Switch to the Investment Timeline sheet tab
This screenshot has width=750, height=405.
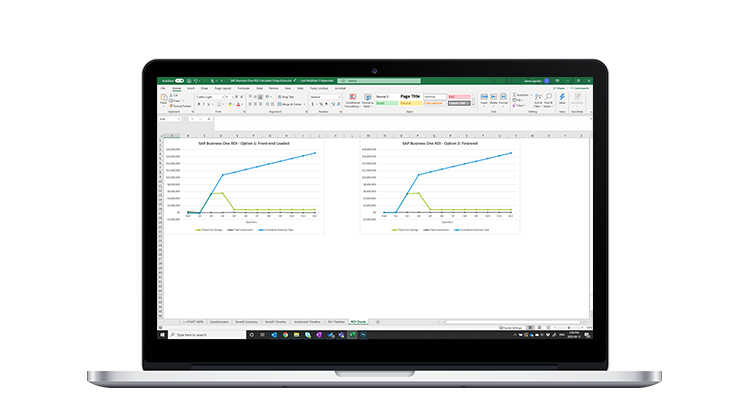pyautogui.click(x=307, y=322)
